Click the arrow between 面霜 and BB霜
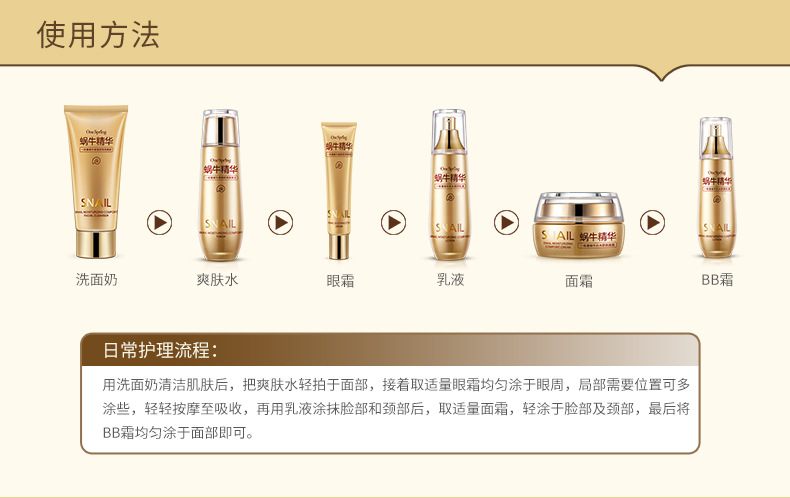Viewport: 790px width, 498px height. click(x=652, y=222)
